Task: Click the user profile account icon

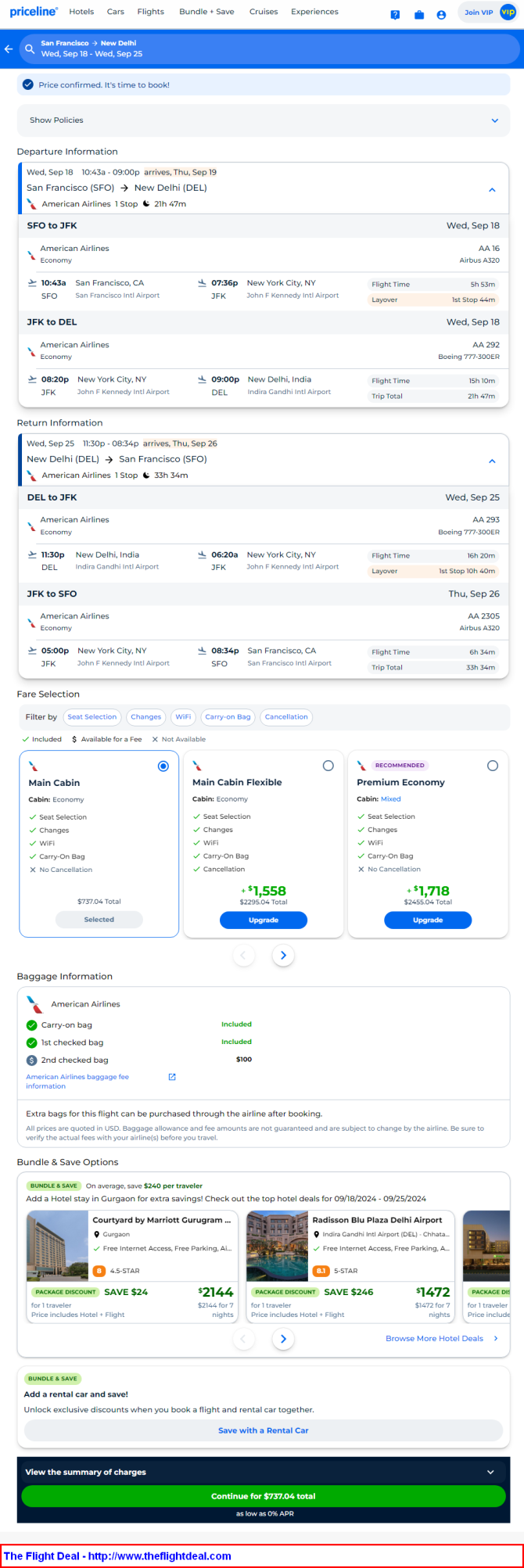Action: pos(441,15)
